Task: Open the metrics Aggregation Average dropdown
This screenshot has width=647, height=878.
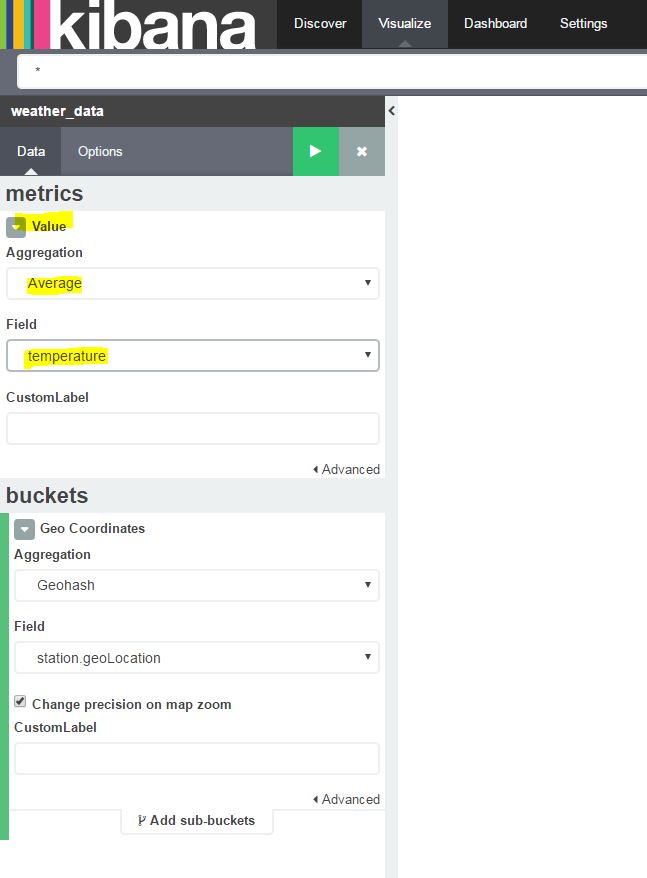Action: coord(193,283)
